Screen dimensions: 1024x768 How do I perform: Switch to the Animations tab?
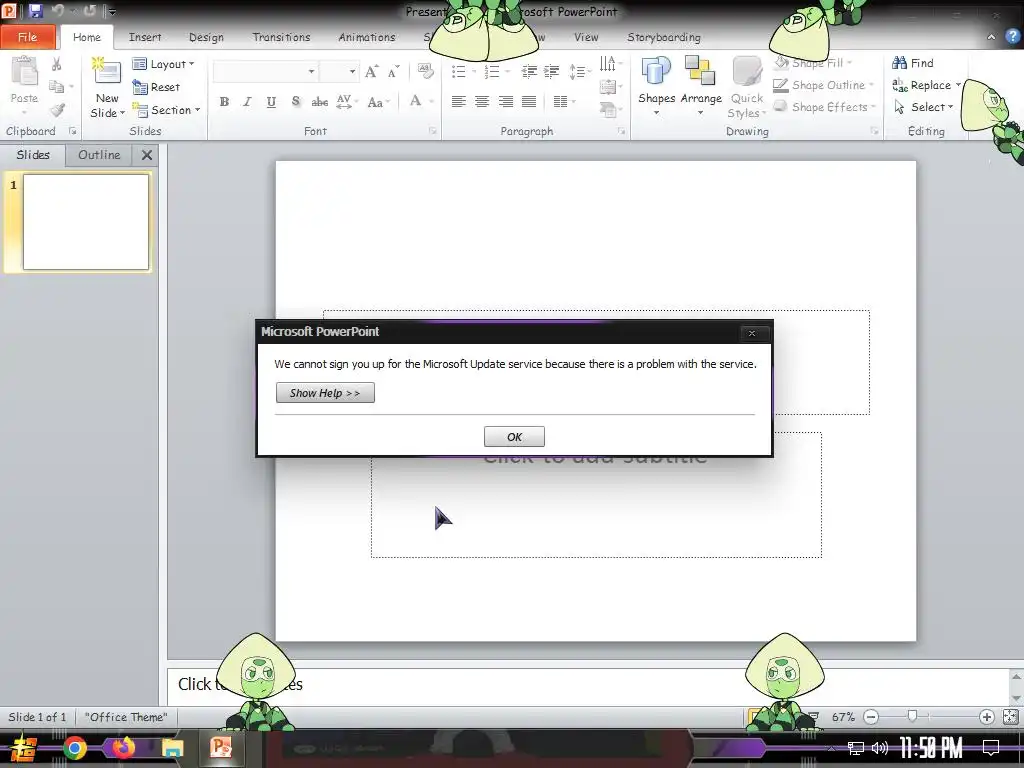[x=366, y=37]
